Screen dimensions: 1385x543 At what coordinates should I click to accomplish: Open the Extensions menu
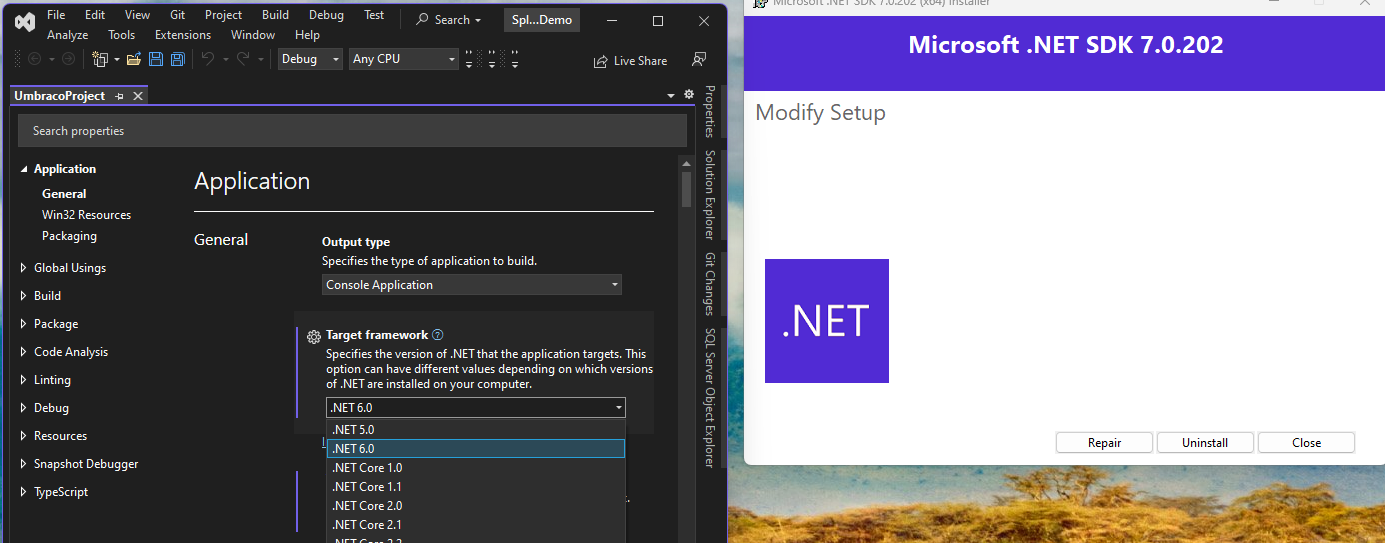[183, 35]
